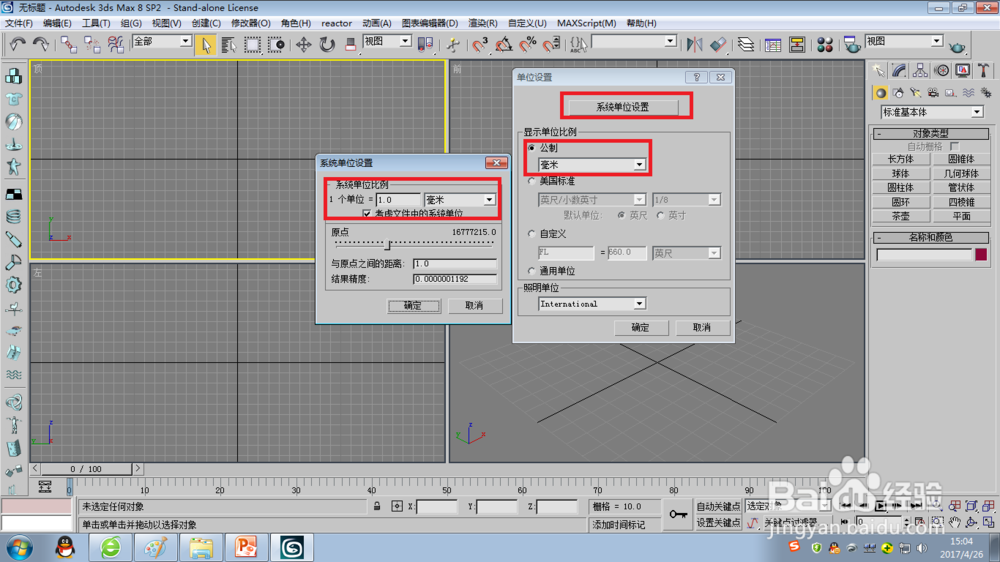The height and width of the screenshot is (562, 1000).
Task: Open the 渲染(R) menu
Action: click(483, 23)
